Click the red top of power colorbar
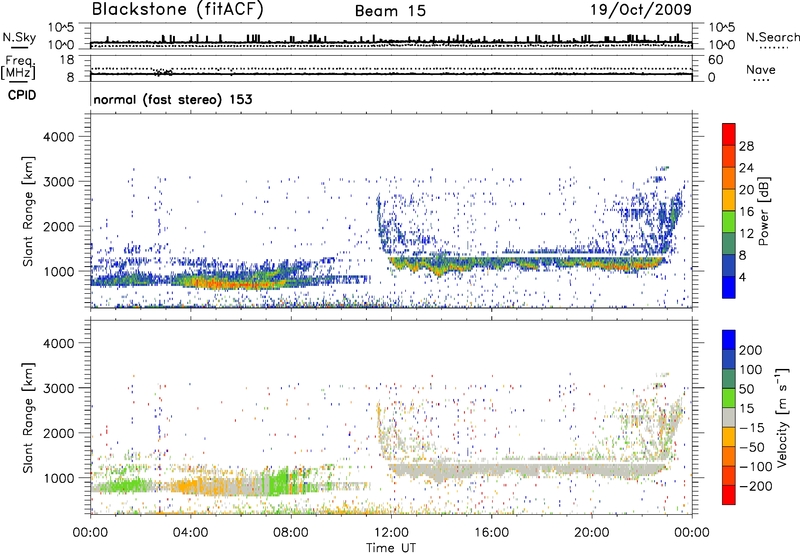The height and width of the screenshot is (554, 800). pyautogui.click(x=729, y=134)
